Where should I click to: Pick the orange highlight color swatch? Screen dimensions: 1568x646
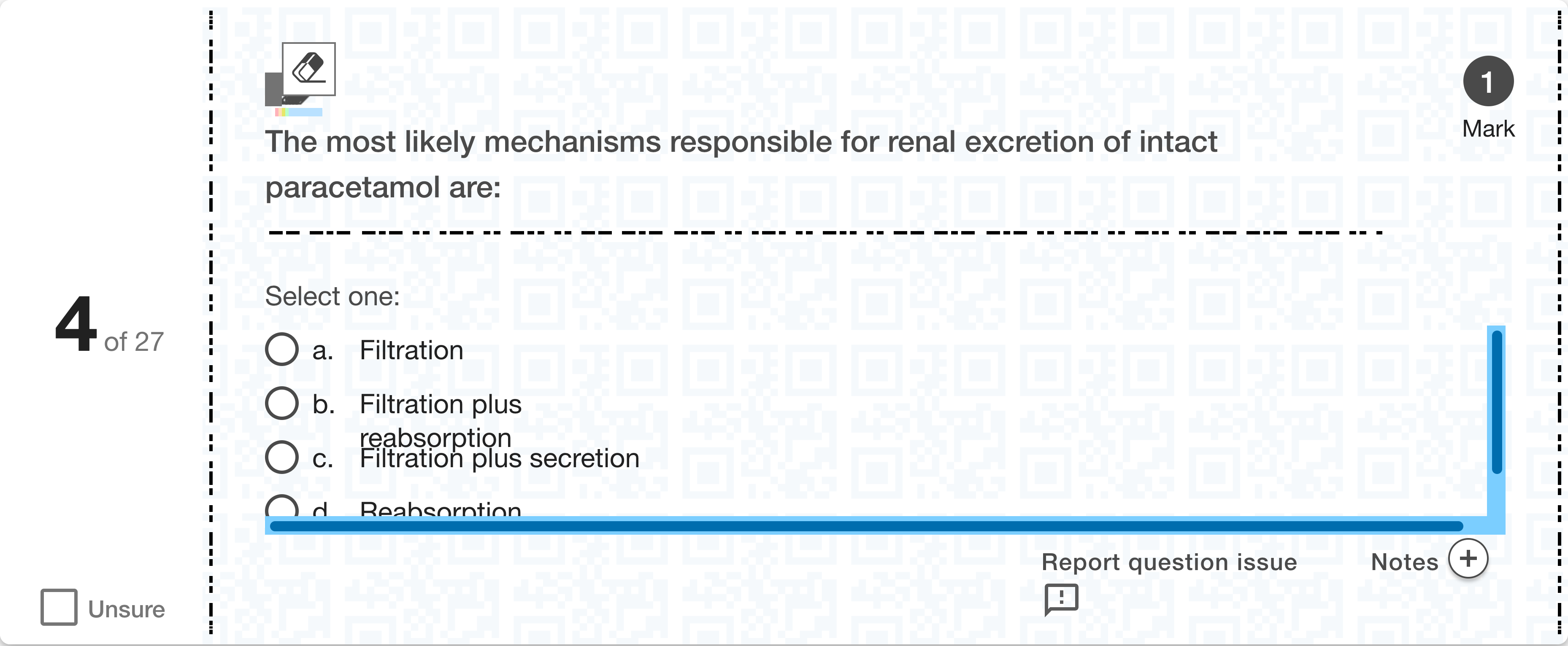point(281,113)
